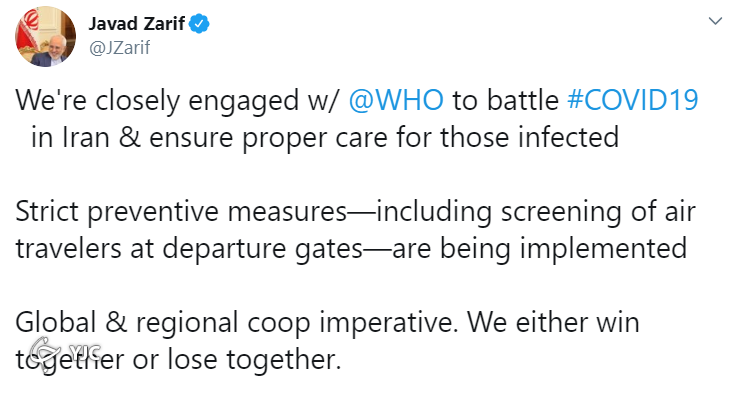739x393 pixels.
Task: Click "travelers at departure gates" text
Action: click(189, 249)
